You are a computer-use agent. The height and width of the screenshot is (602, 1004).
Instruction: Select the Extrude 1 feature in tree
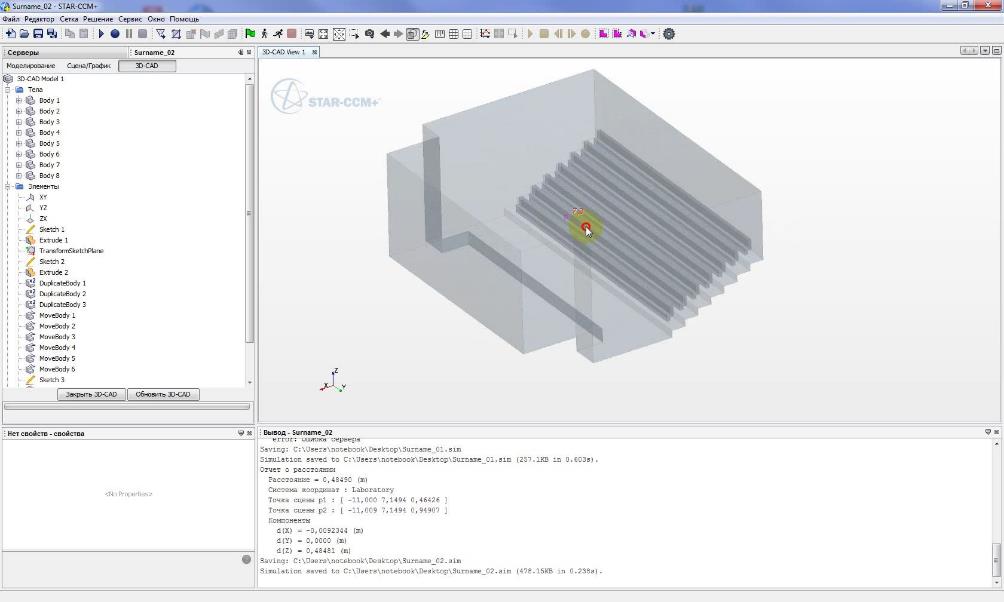coord(53,240)
